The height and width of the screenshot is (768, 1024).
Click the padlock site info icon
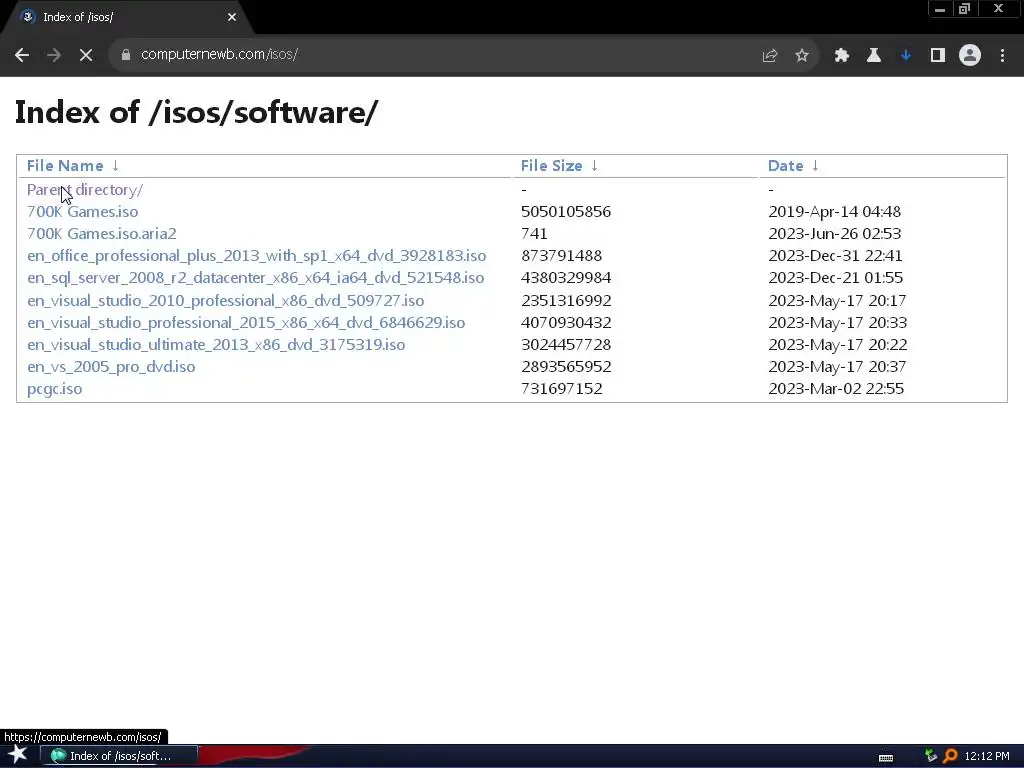coord(126,55)
